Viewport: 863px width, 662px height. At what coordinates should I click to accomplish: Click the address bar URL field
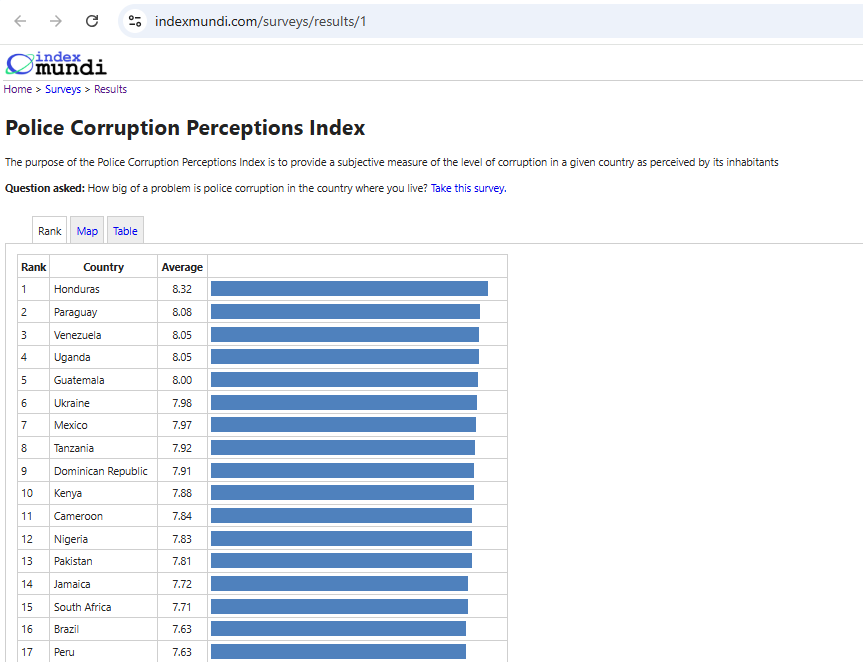[x=400, y=21]
